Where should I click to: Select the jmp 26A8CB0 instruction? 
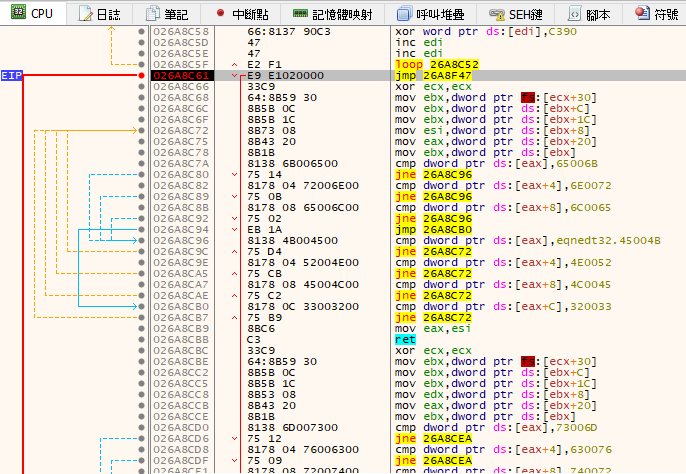433,229
